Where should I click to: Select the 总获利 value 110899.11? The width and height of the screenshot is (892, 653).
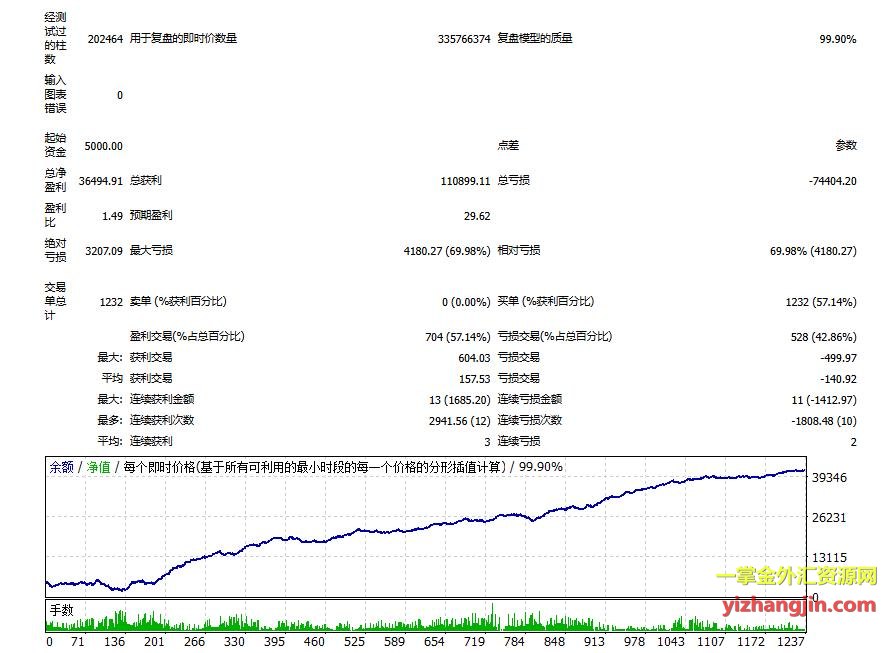pyautogui.click(x=465, y=181)
